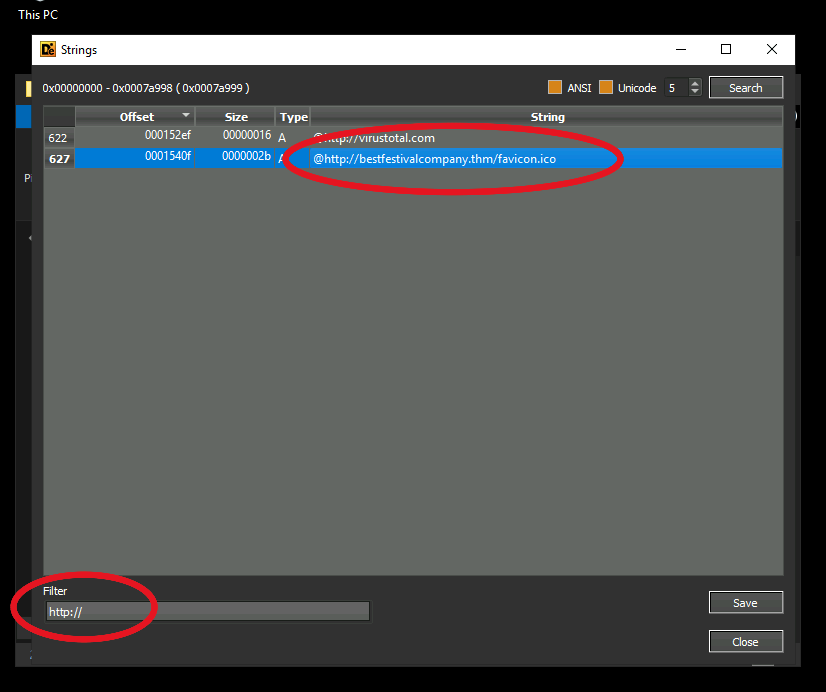Click the Type column header
Screen dimensions: 826x692
click(x=293, y=117)
